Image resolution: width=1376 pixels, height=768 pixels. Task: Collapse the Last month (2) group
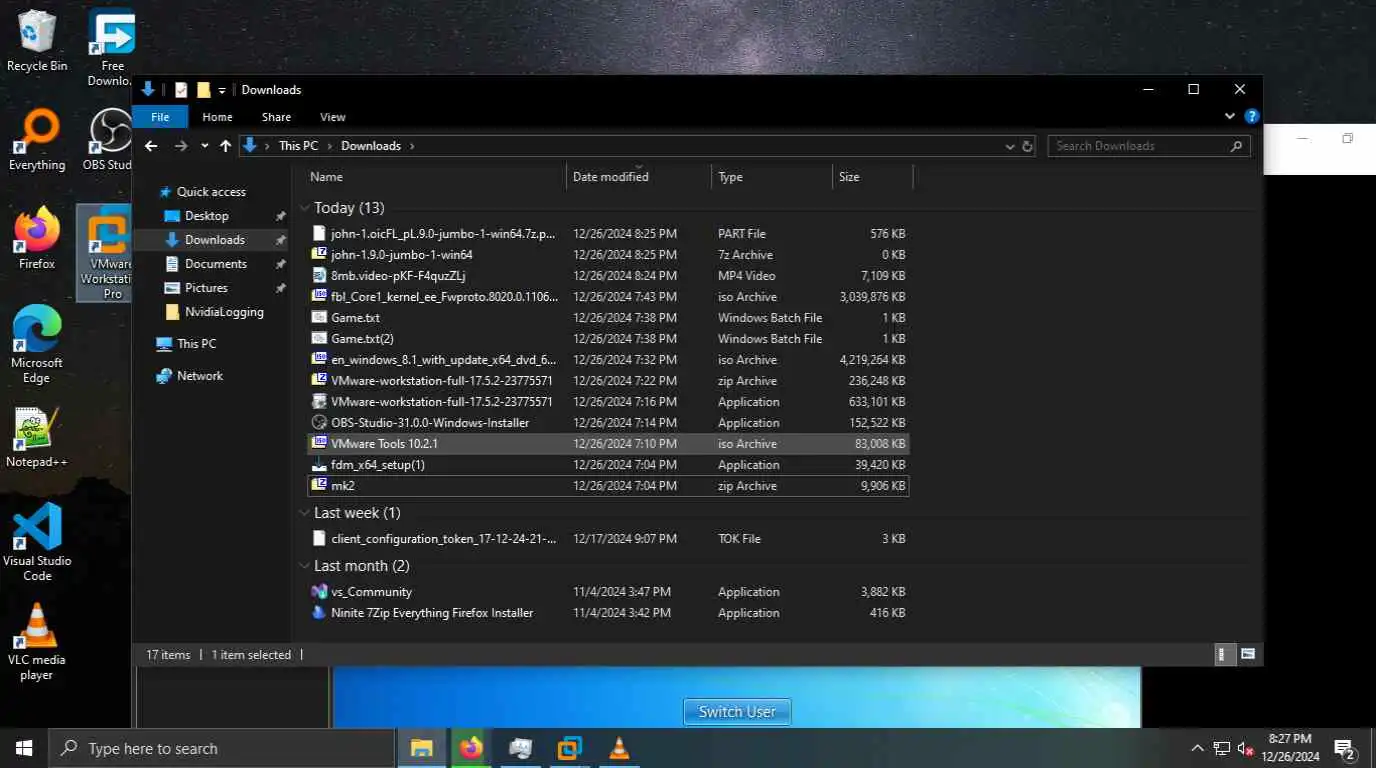click(x=305, y=566)
